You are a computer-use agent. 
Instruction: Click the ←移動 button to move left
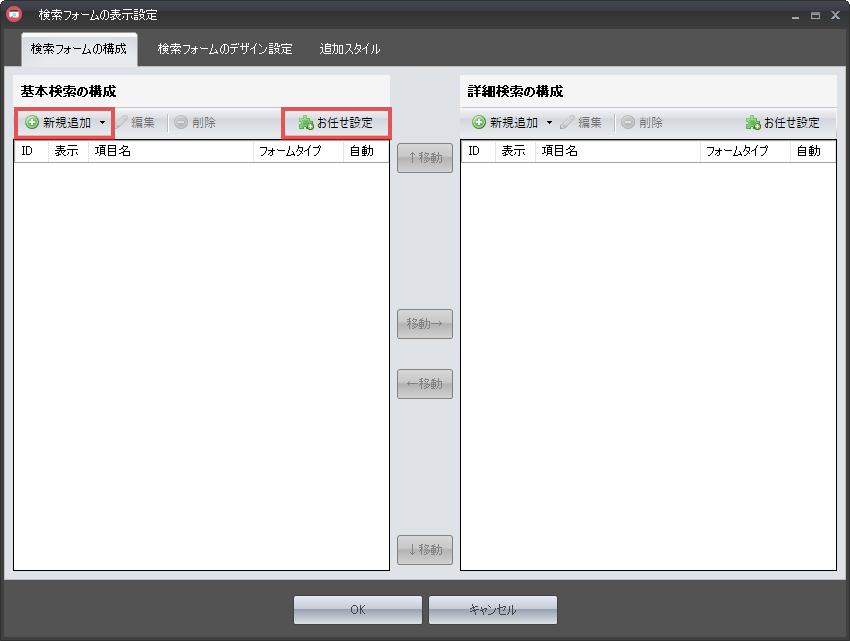coord(425,384)
